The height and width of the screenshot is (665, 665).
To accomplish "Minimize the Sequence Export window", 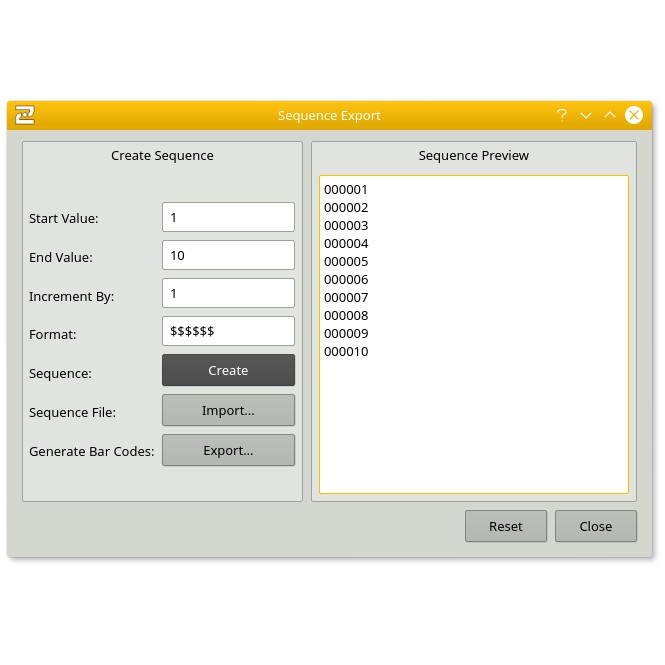I will (x=586, y=115).
